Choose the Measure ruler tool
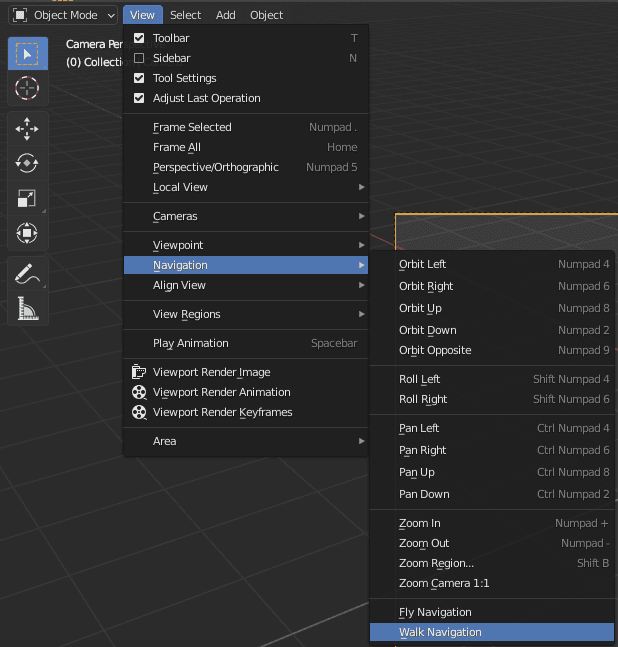The height and width of the screenshot is (647, 618). click(x=28, y=309)
